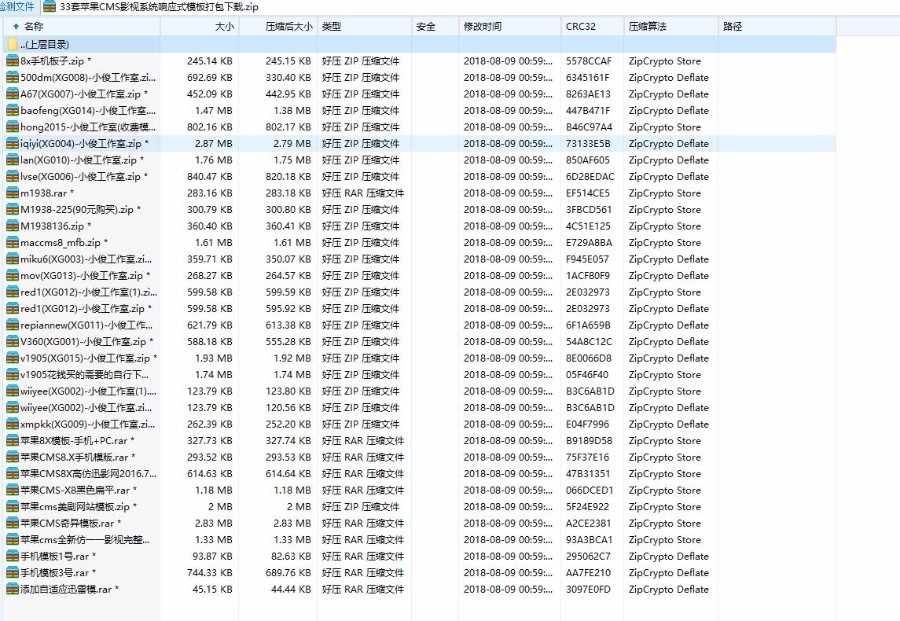The height and width of the screenshot is (621, 900).
Task: Click file name 苹果CMS8X高仿迅影网2016.7...
Action: click(88, 474)
